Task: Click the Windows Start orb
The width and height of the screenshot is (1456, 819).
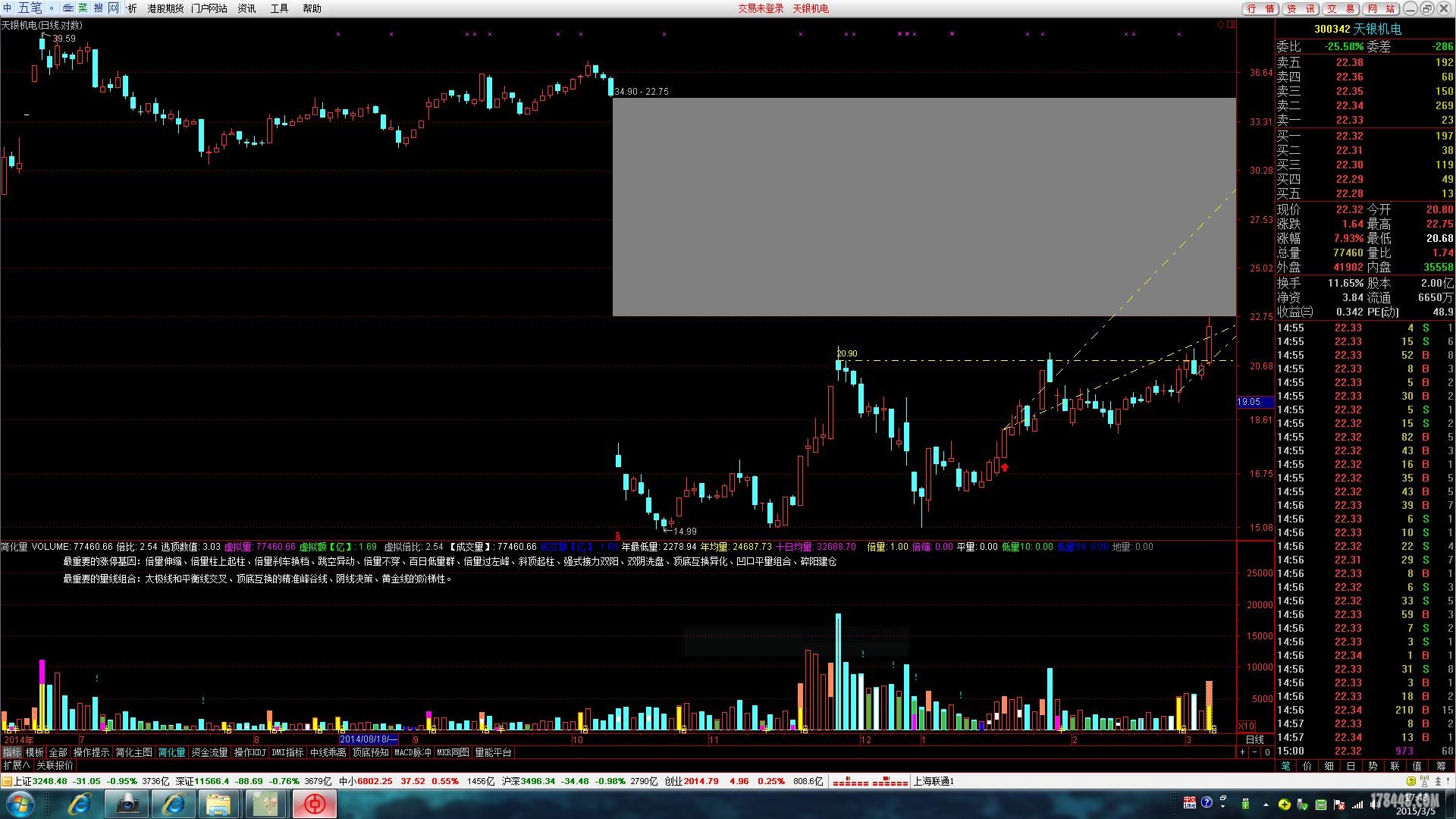Action: click(20, 804)
